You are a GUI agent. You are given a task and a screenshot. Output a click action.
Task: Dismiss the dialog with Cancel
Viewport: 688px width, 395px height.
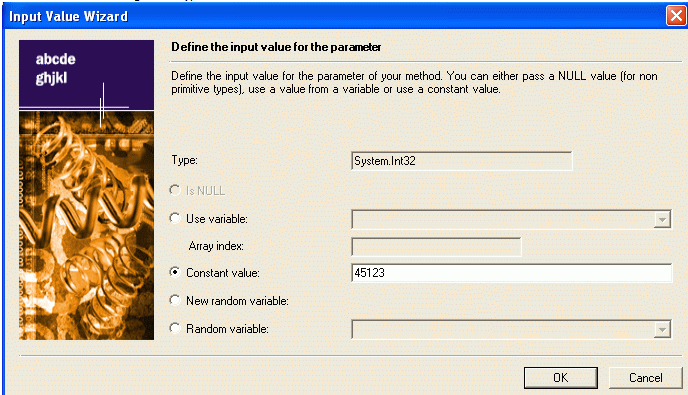[x=645, y=378]
